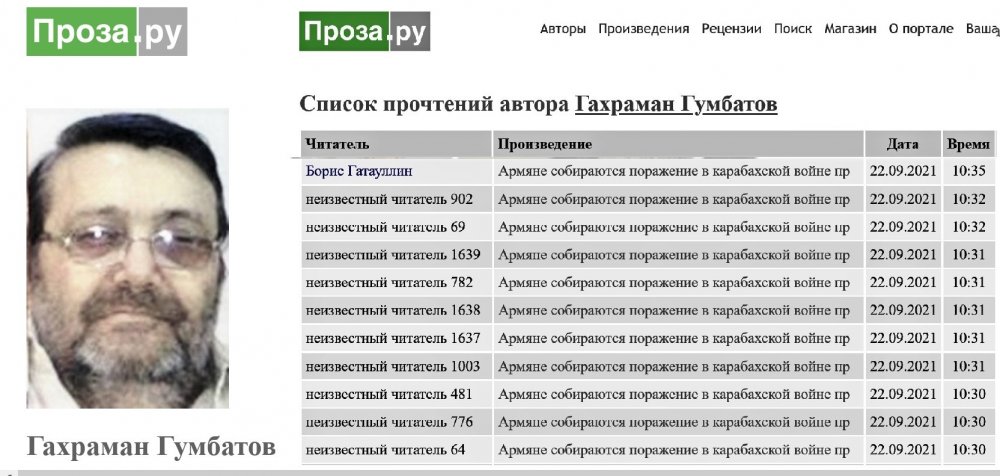The width and height of the screenshot is (1000, 476).
Task: Open the О портале menu item
Action: coord(921,29)
